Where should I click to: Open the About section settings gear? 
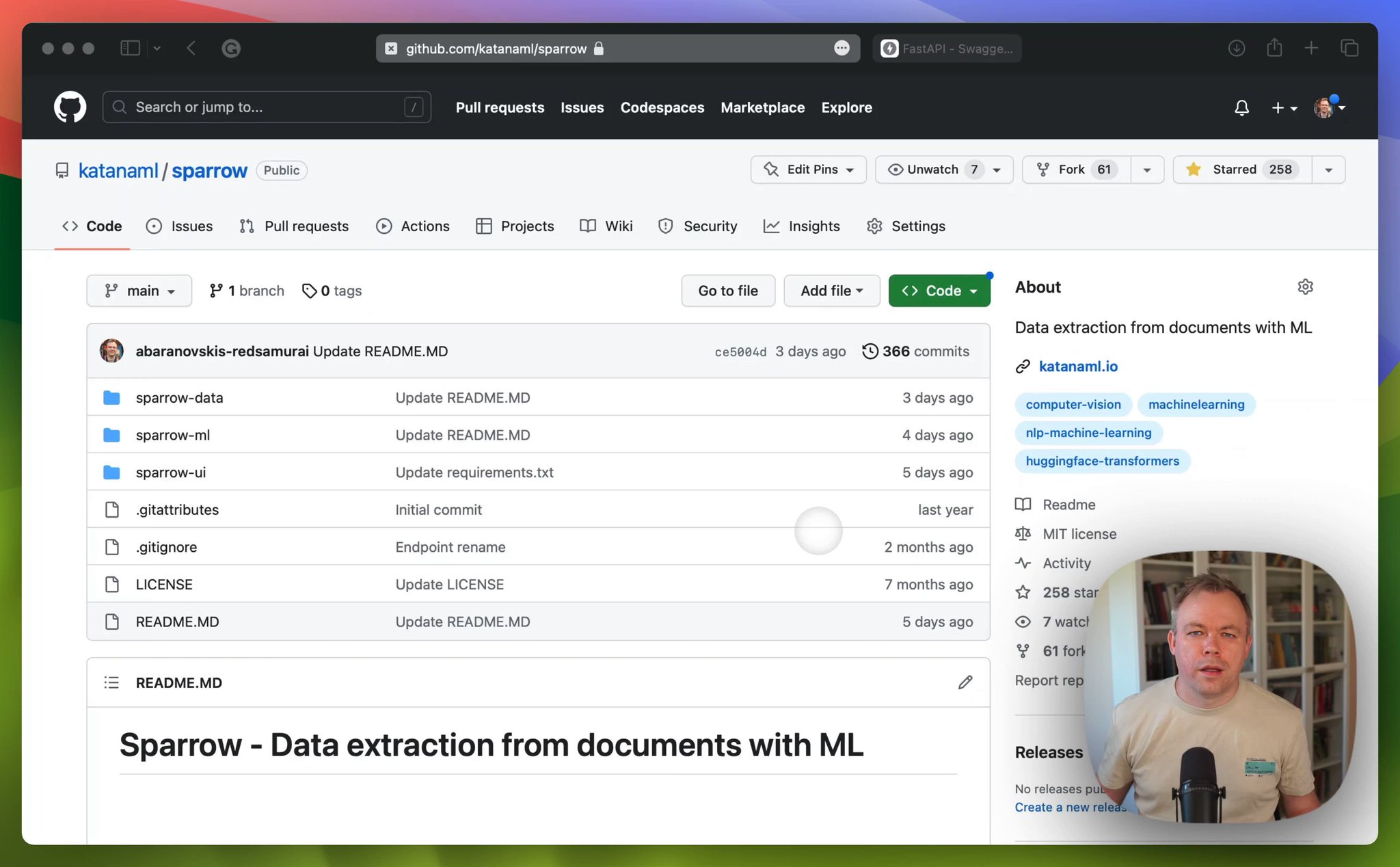(x=1305, y=286)
